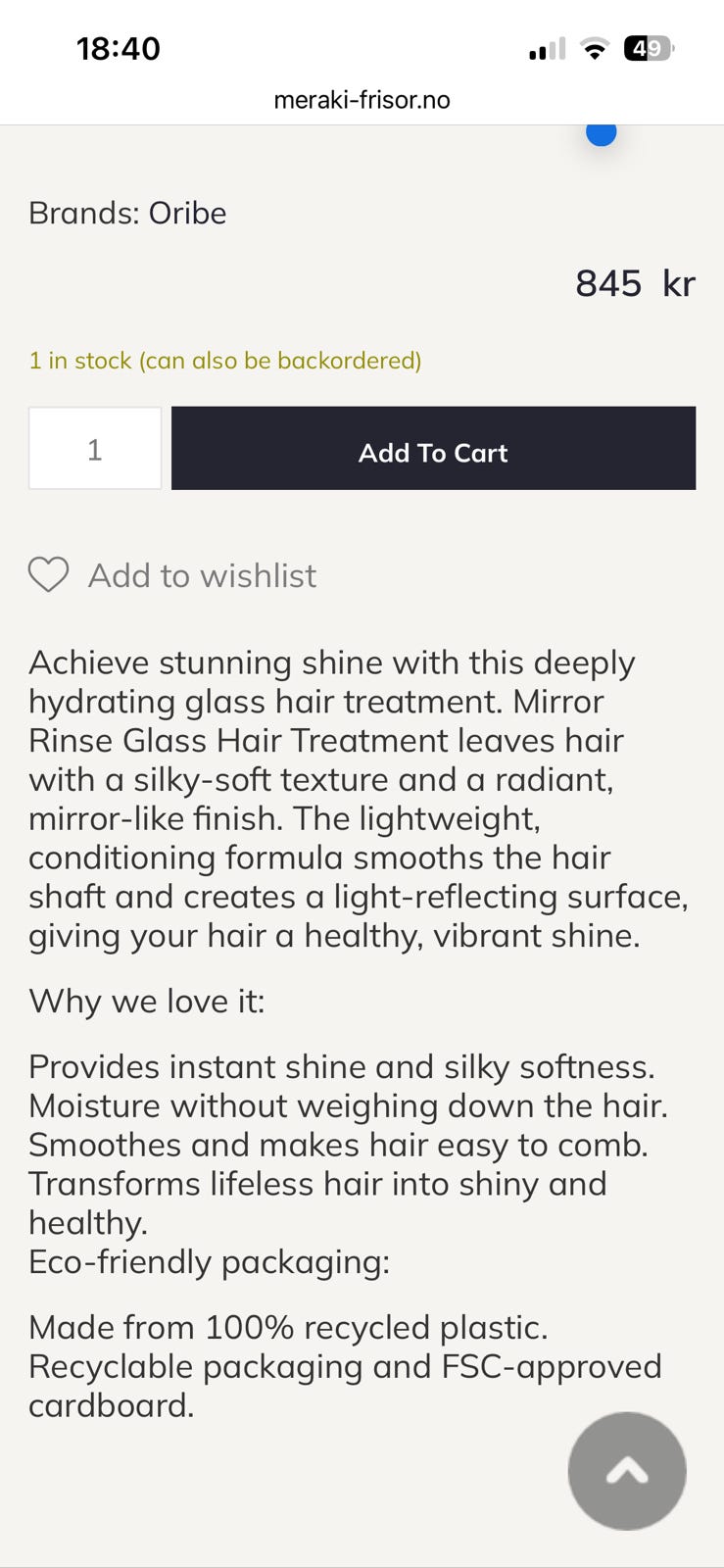Image resolution: width=724 pixels, height=1568 pixels.
Task: Tap the cellular signal bars icon
Action: [547, 49]
